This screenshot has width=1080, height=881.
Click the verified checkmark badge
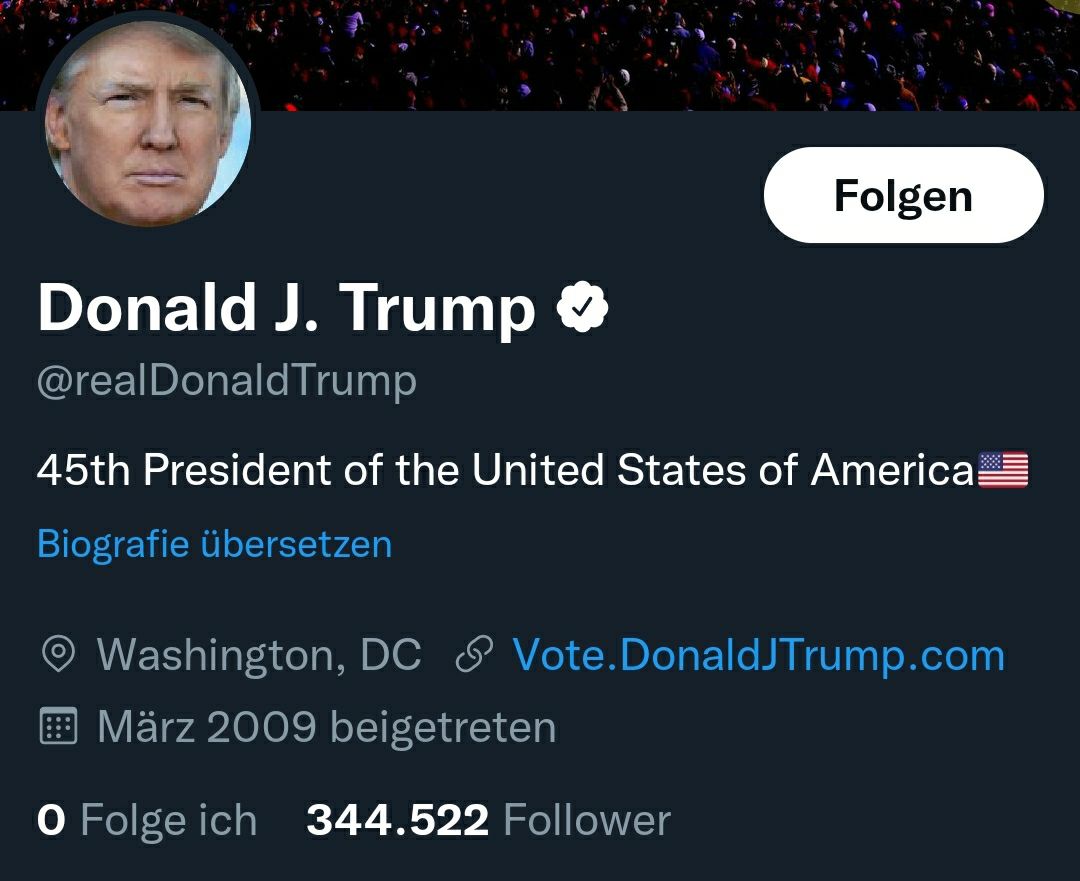pos(582,308)
